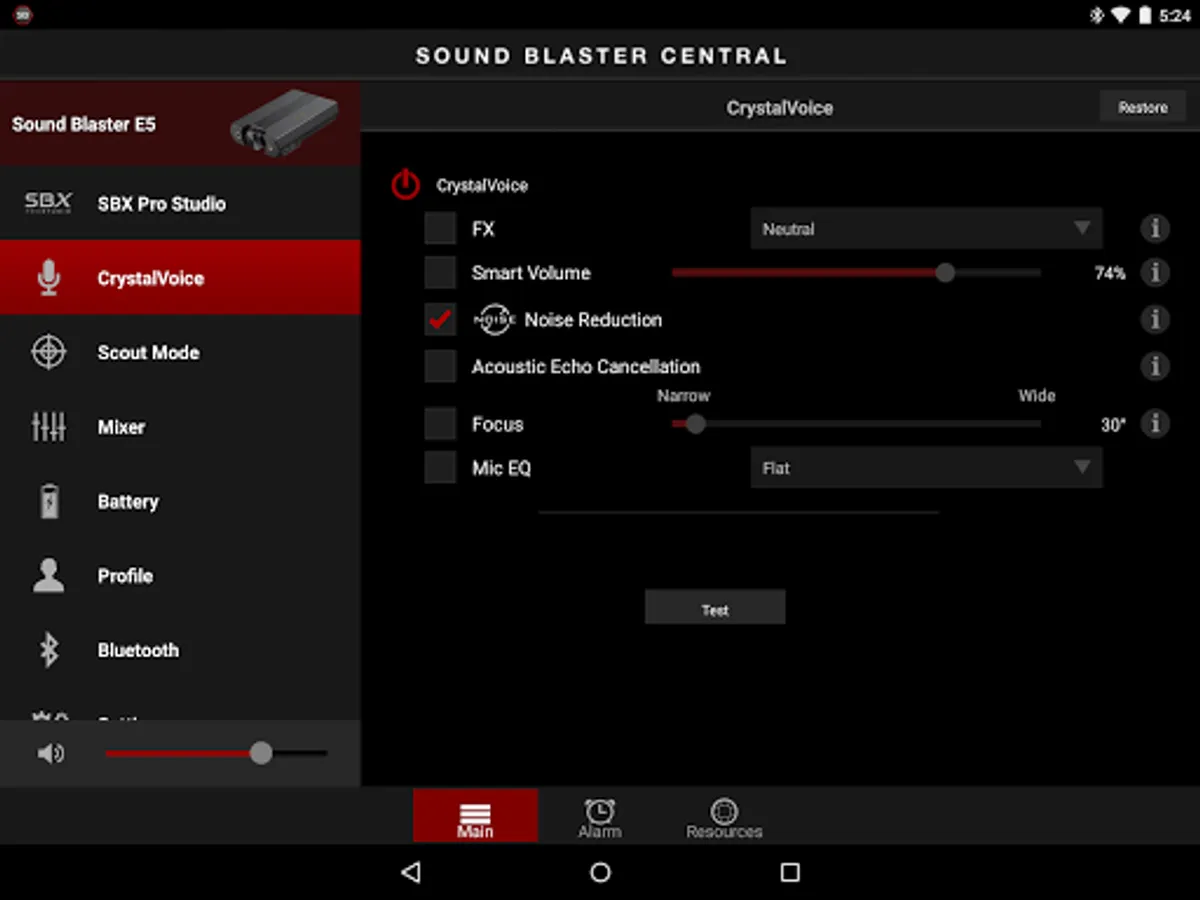Viewport: 1200px width, 900px height.
Task: Click the Mixer faders icon
Action: click(48, 427)
